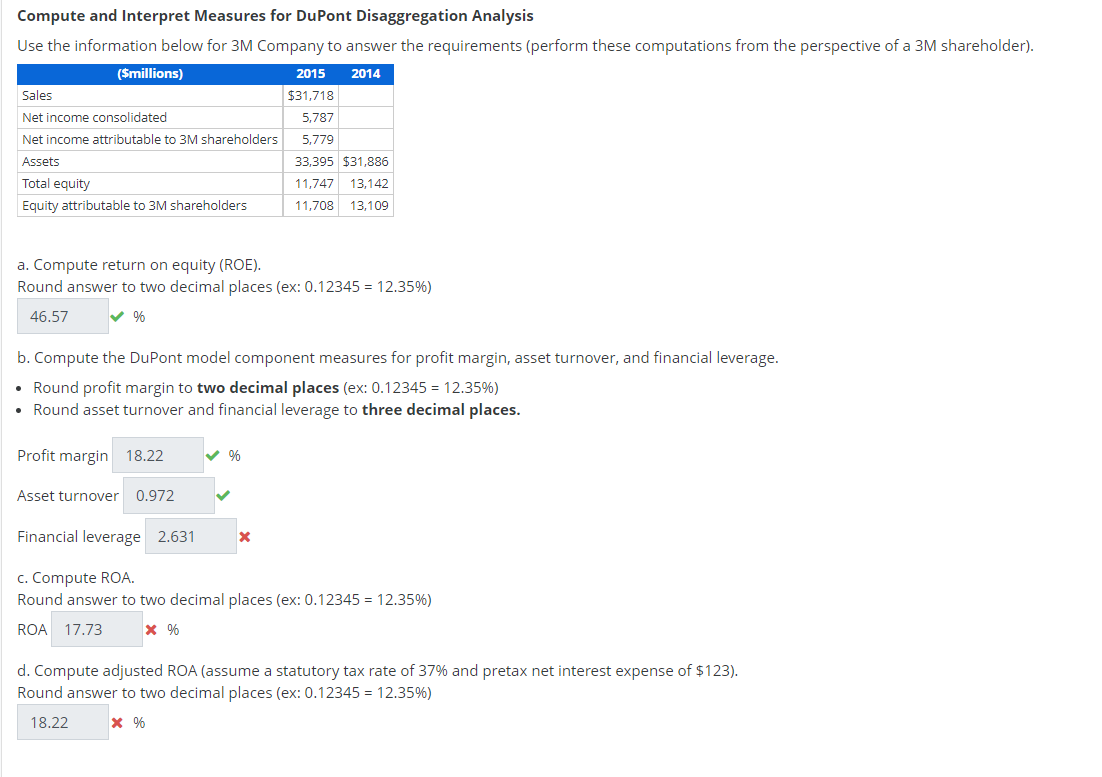
Task: Click the red X beside the ROA answer
Action: click(x=153, y=629)
